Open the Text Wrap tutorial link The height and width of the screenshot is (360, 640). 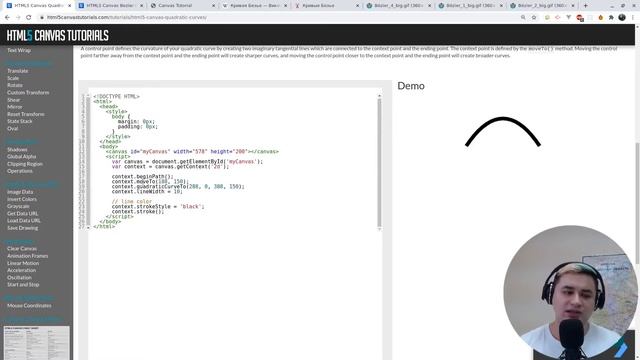pyautogui.click(x=19, y=51)
